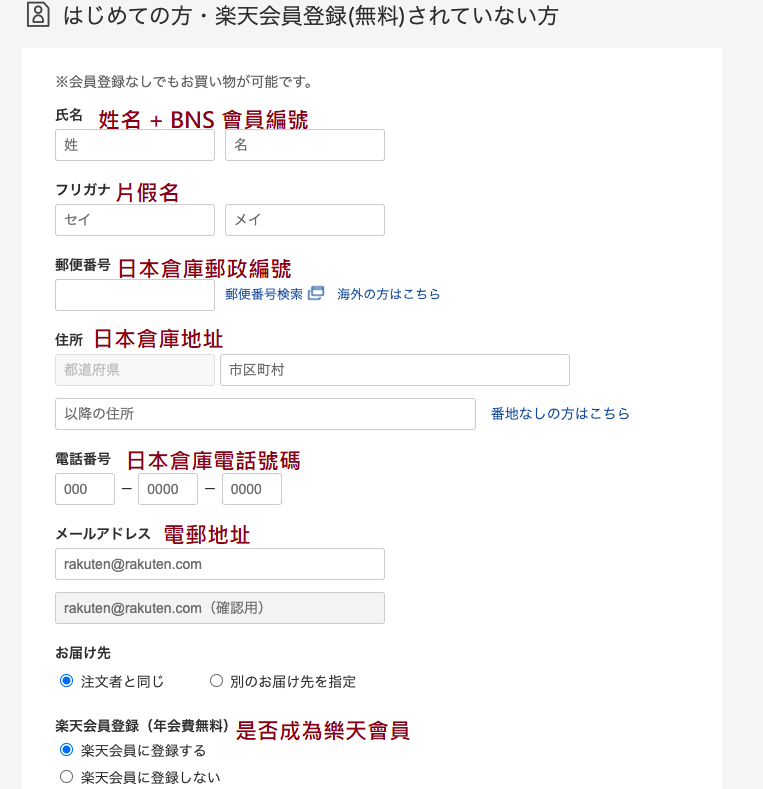
Task: Click into the 名 first name field
Action: tap(305, 145)
